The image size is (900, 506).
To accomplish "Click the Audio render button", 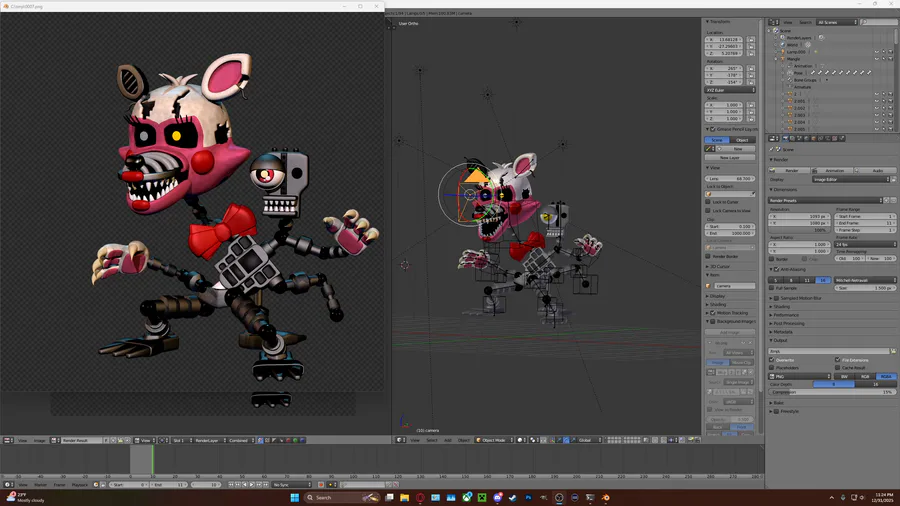I will (x=875, y=170).
